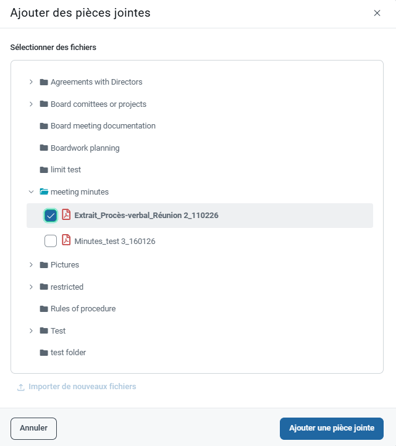Click Ajouter une pièce jointe button

(x=332, y=428)
